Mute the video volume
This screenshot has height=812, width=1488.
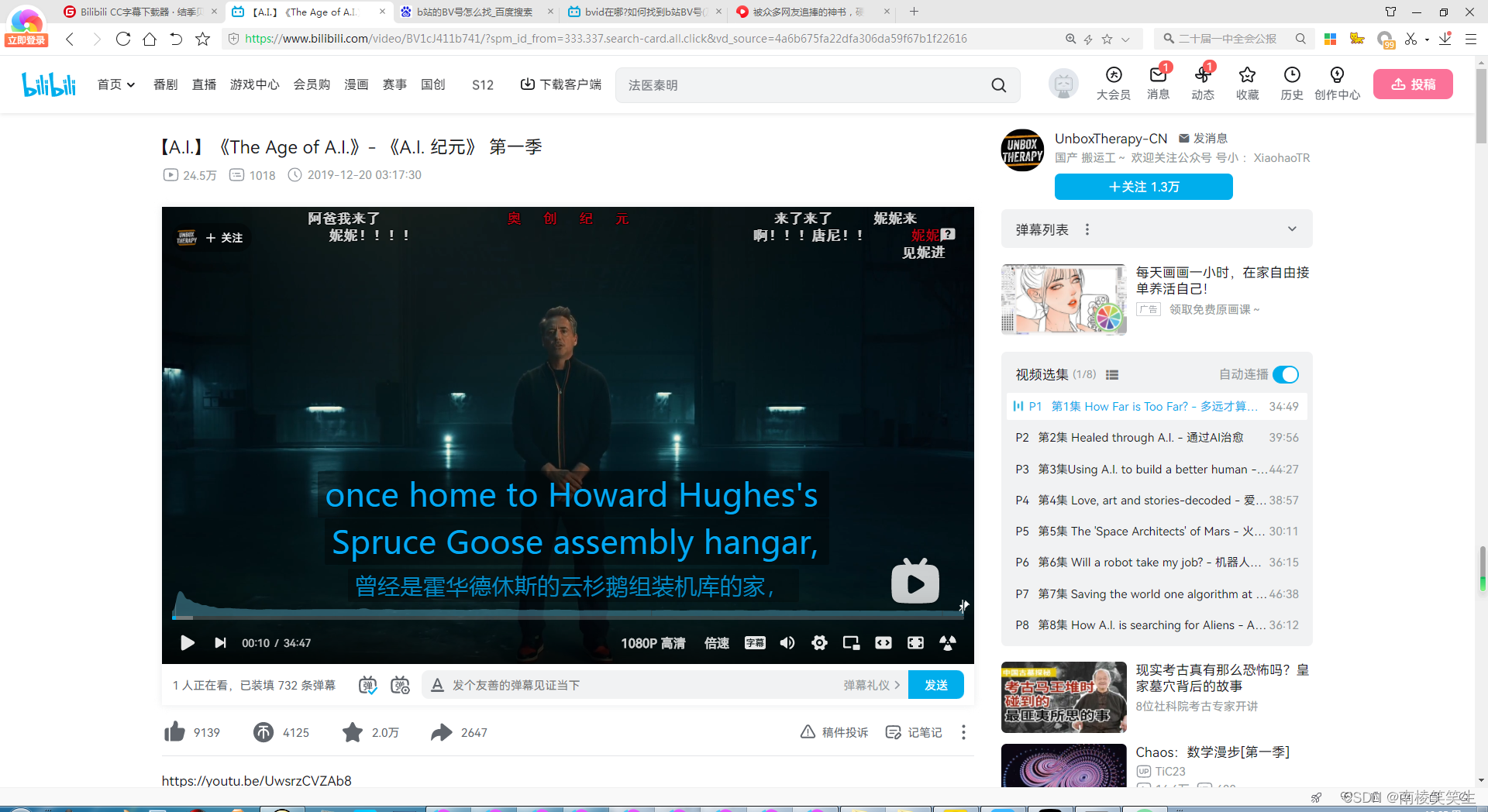pyautogui.click(x=787, y=643)
